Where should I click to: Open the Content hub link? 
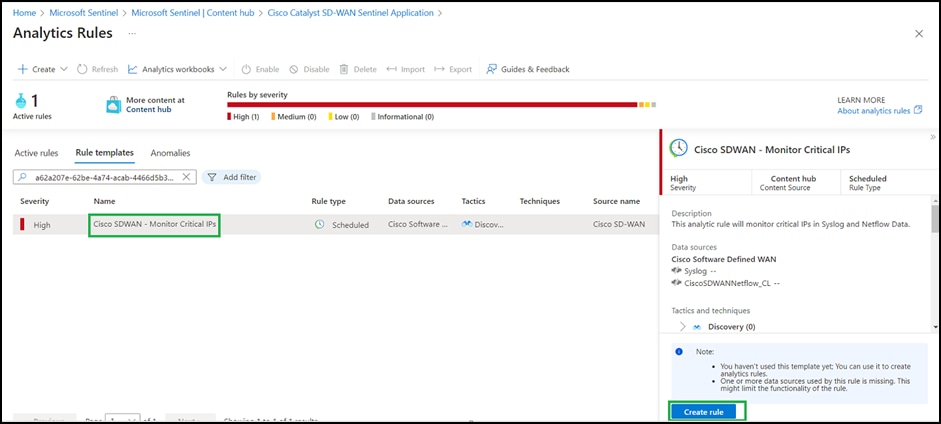point(148,109)
